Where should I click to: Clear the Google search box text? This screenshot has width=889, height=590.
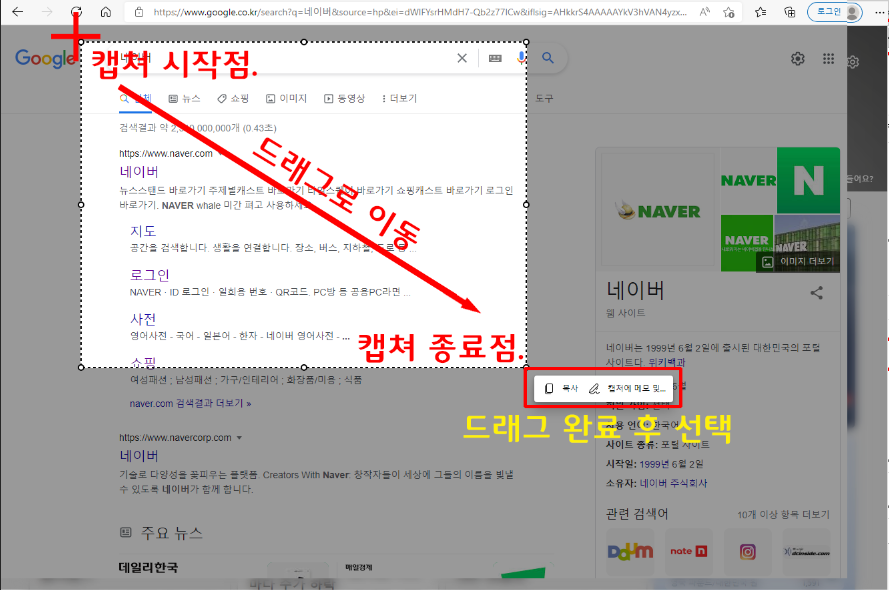tap(462, 58)
